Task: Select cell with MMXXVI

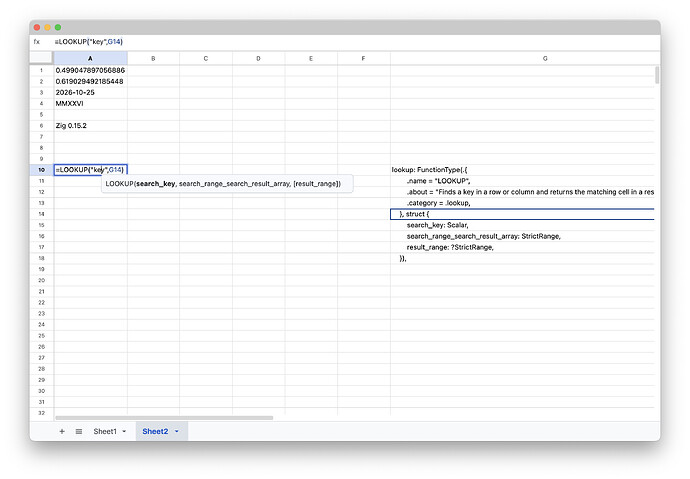Action: coord(90,103)
